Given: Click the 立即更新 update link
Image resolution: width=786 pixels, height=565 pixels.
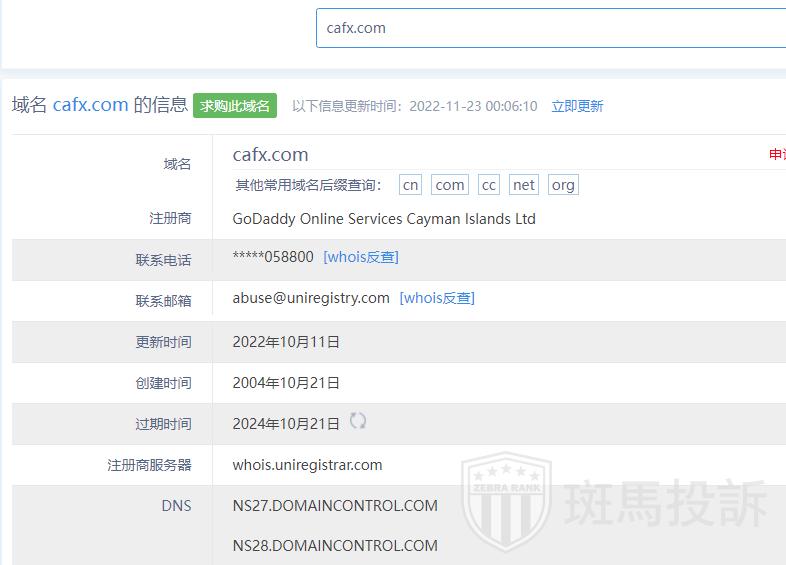Looking at the screenshot, I should pyautogui.click(x=577, y=106).
